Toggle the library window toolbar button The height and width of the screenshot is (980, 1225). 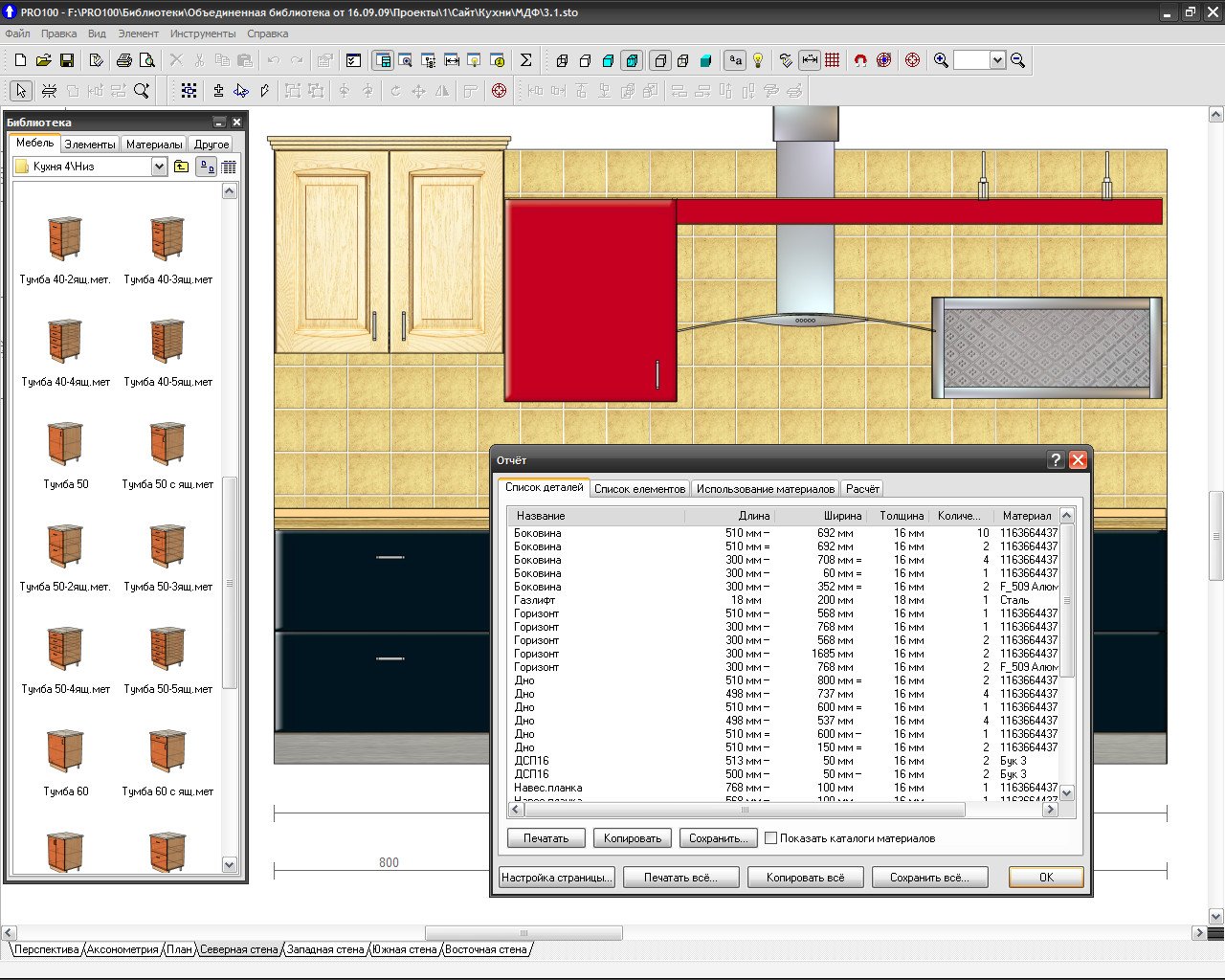pyautogui.click(x=383, y=60)
